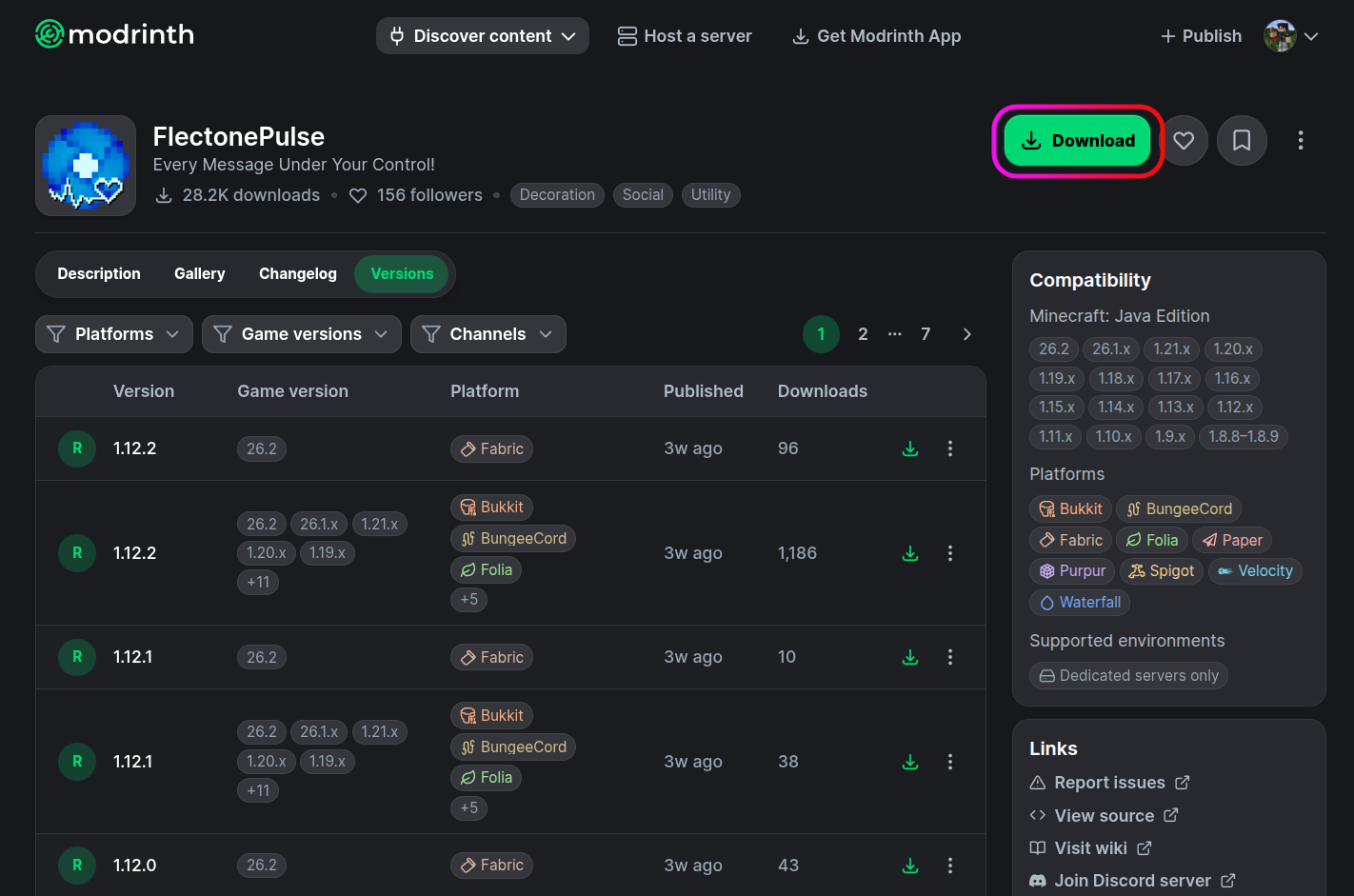Open Join Discord server link
The image size is (1354, 896).
[1133, 881]
